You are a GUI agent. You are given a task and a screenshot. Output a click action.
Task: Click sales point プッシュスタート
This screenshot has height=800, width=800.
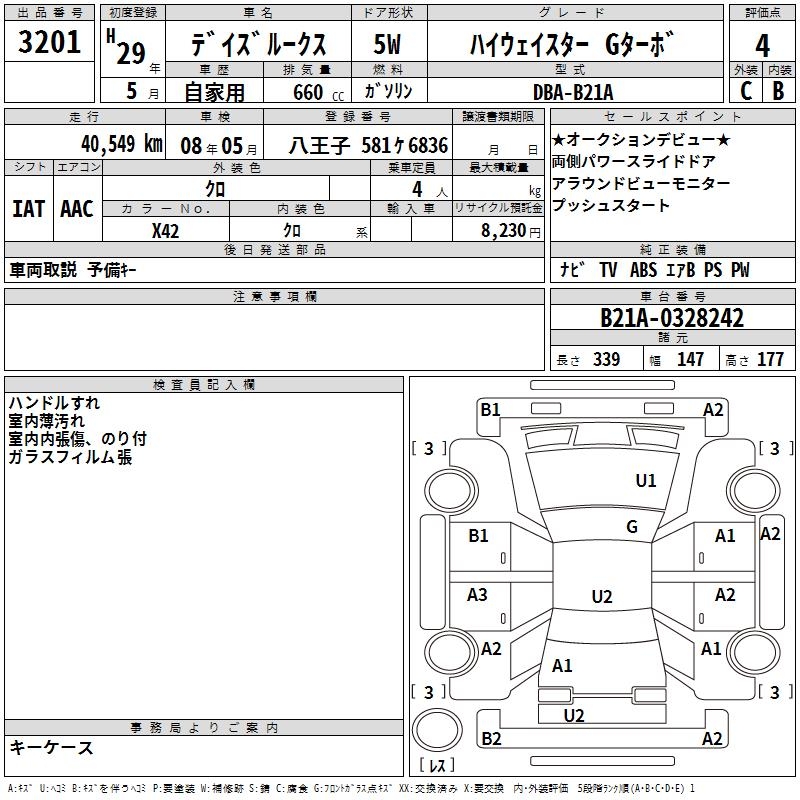pyautogui.click(x=610, y=205)
